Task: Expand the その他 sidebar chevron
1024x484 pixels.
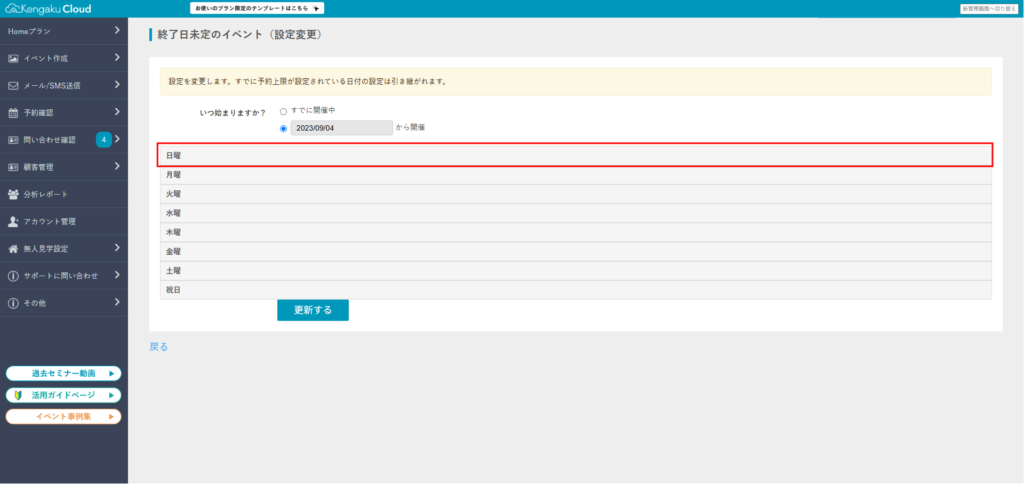Action: click(x=117, y=302)
